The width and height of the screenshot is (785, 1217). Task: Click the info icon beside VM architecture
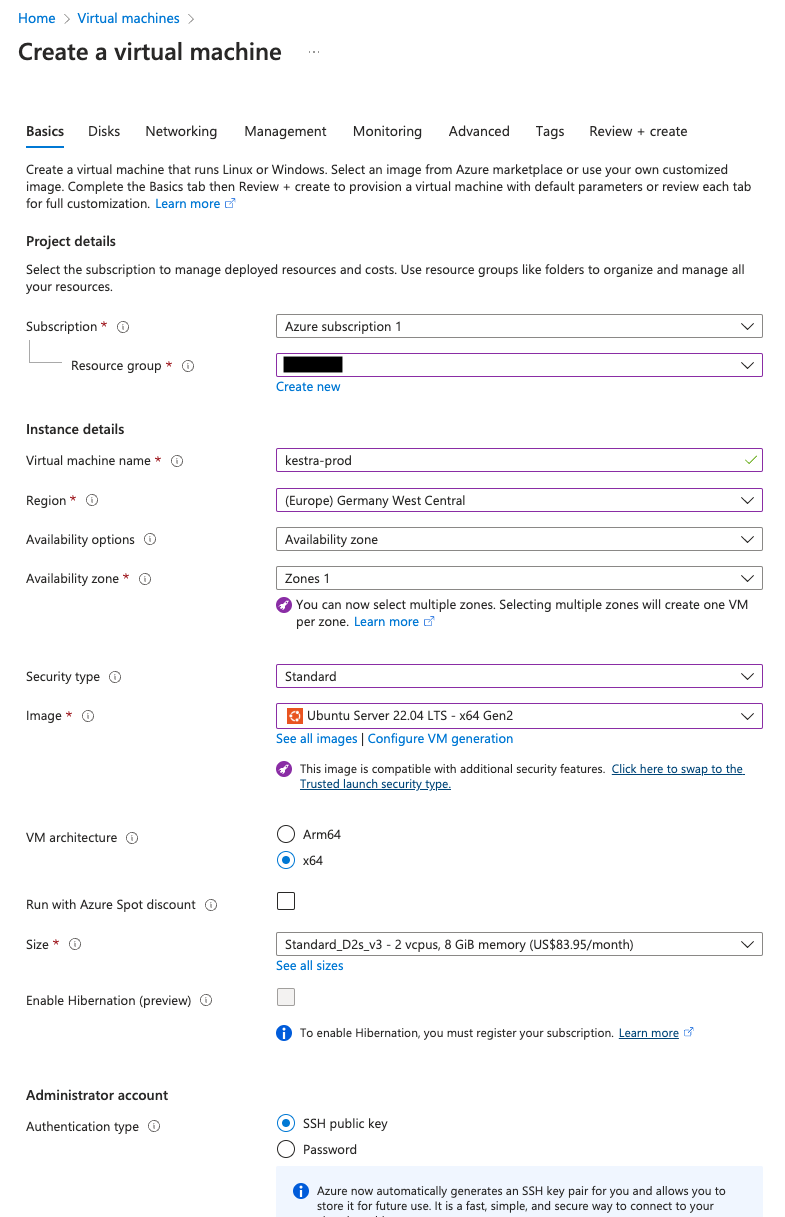pos(132,838)
